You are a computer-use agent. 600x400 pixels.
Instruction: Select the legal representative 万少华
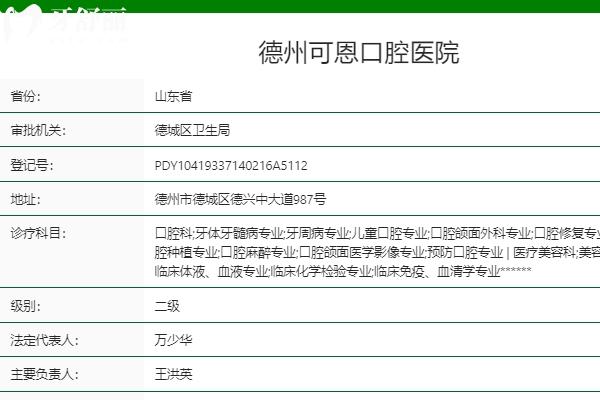(173, 340)
